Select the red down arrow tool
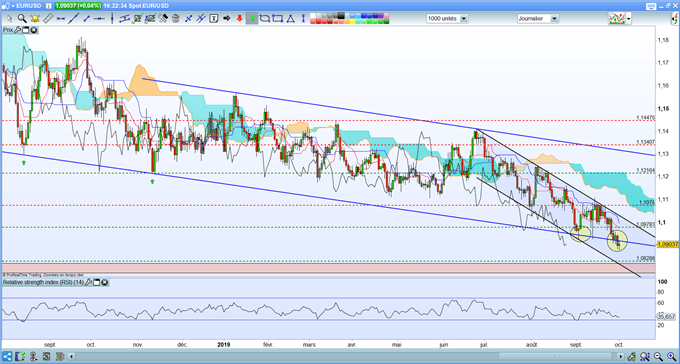This screenshot has height=364, width=680. (x=239, y=18)
